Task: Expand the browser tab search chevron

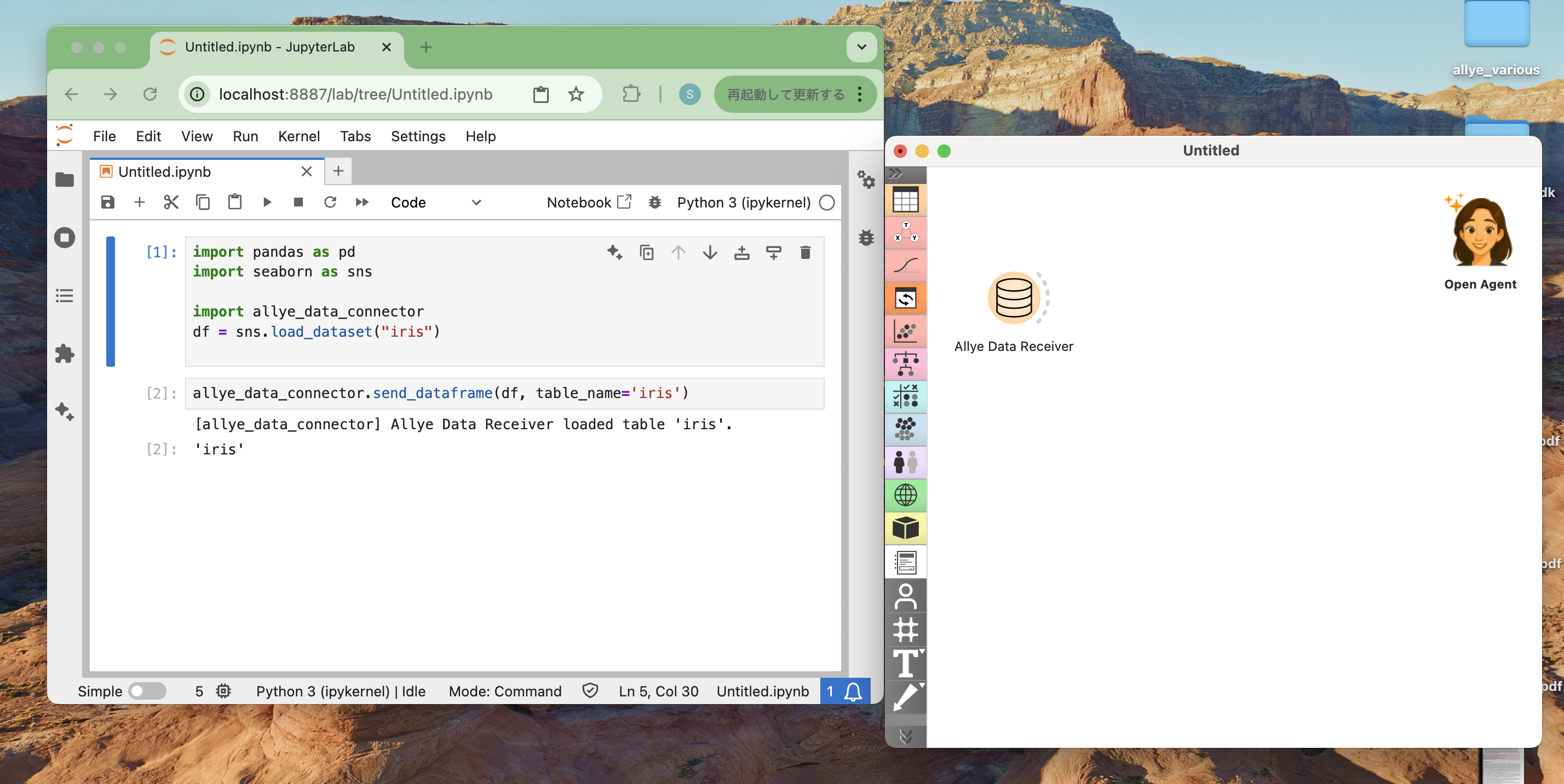Action: tap(861, 47)
